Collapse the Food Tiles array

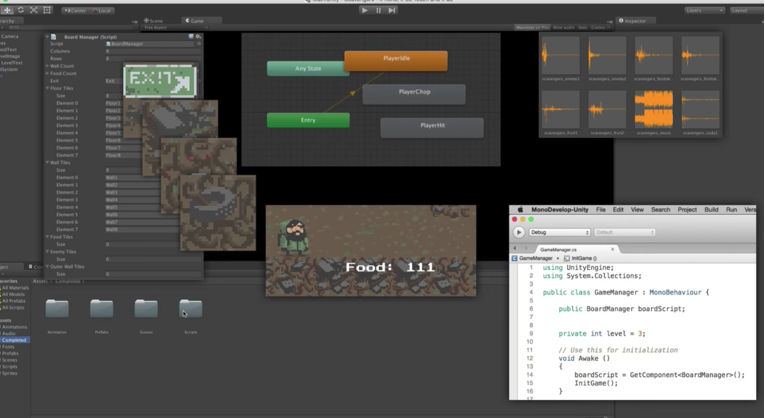click(47, 237)
